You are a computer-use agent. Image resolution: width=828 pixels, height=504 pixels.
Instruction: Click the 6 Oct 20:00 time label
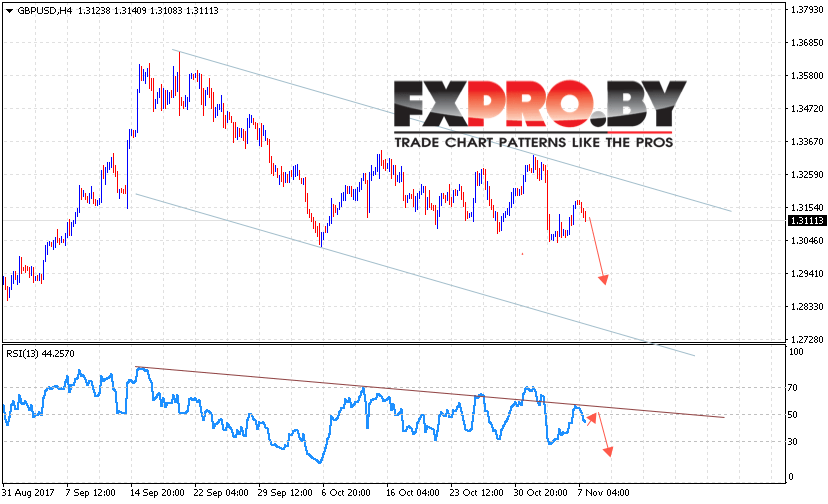pos(346,492)
